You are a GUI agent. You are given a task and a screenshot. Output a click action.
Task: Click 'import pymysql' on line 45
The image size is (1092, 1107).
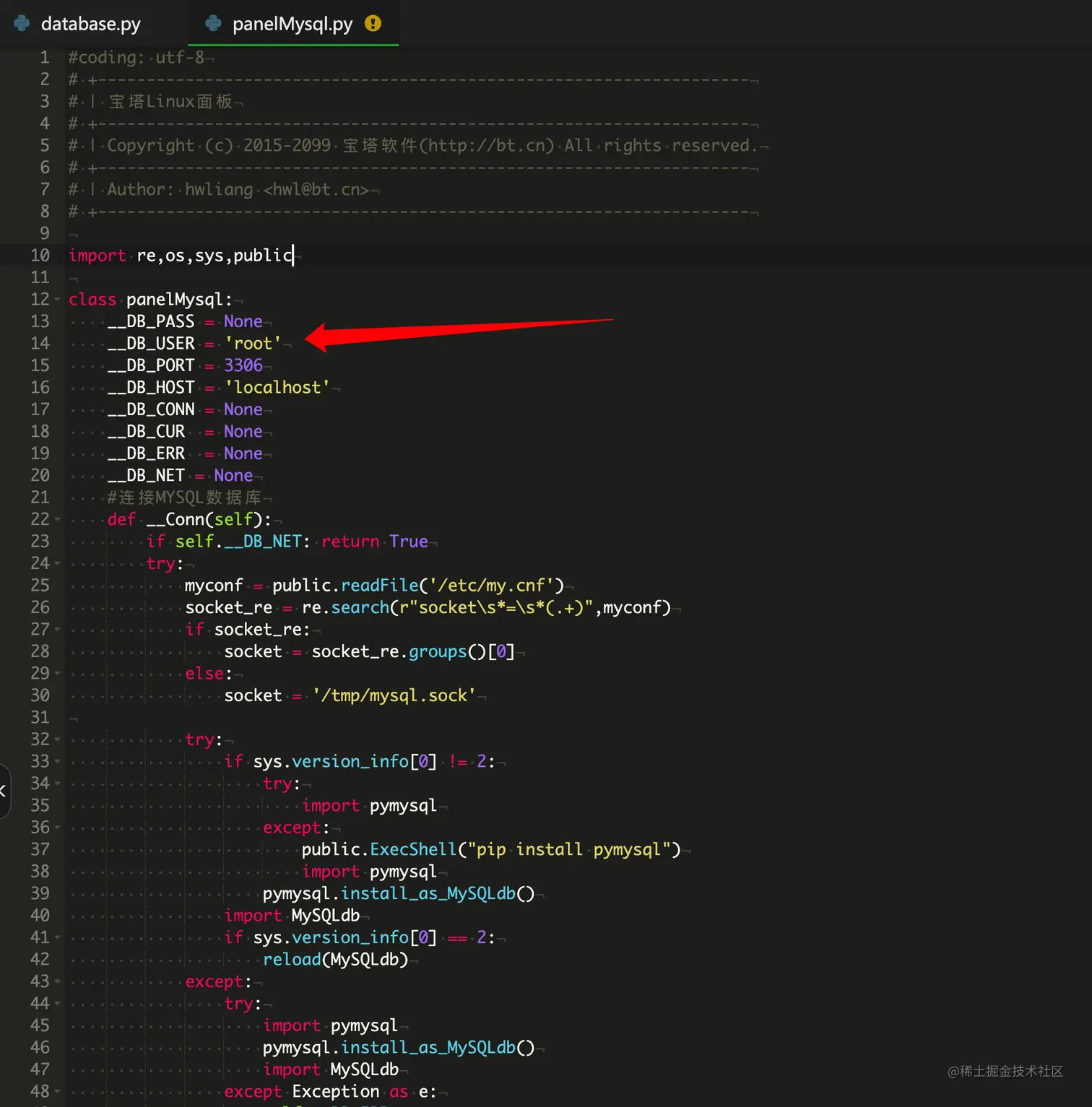330,1025
